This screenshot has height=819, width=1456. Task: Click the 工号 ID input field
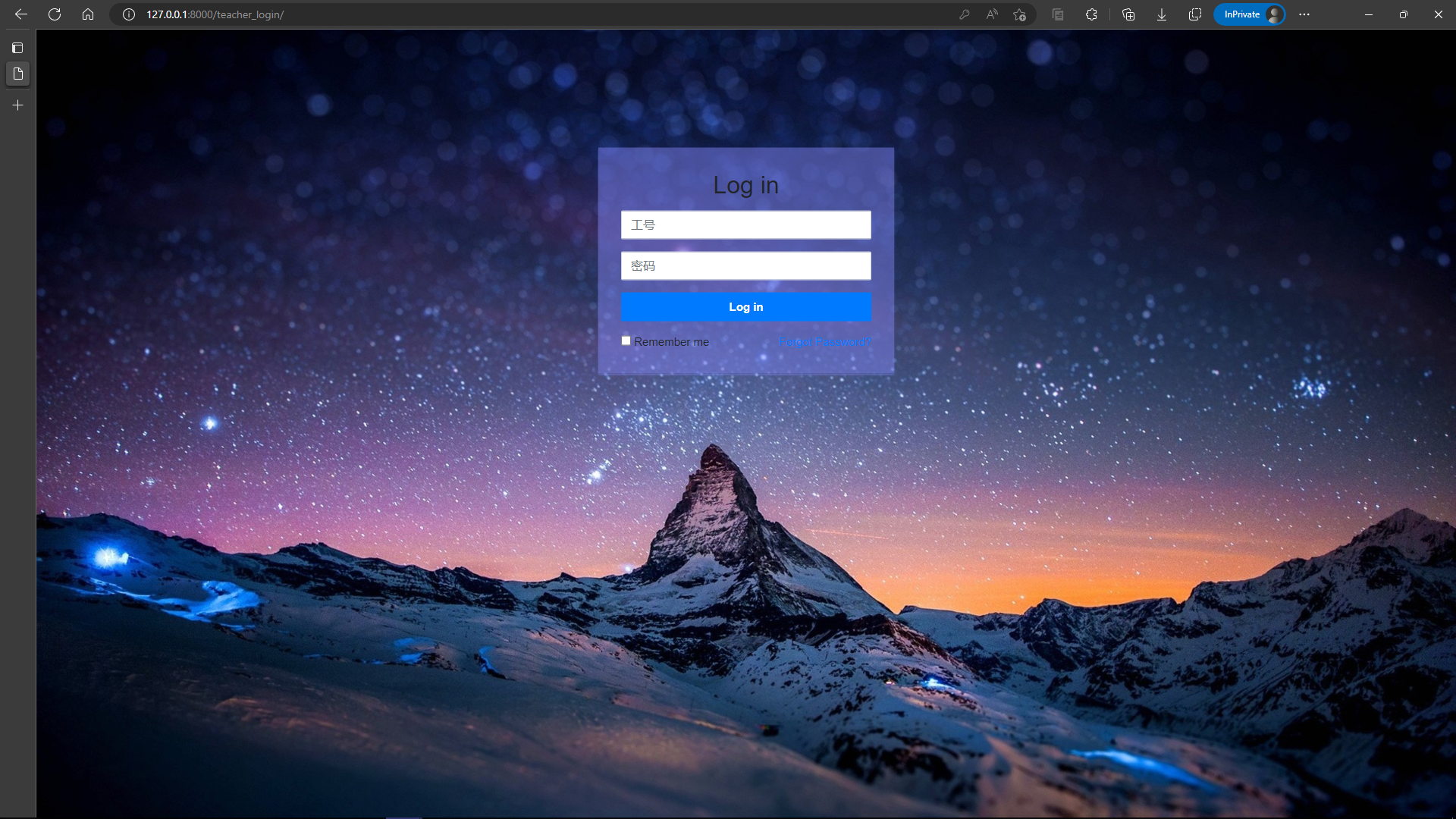tap(745, 225)
